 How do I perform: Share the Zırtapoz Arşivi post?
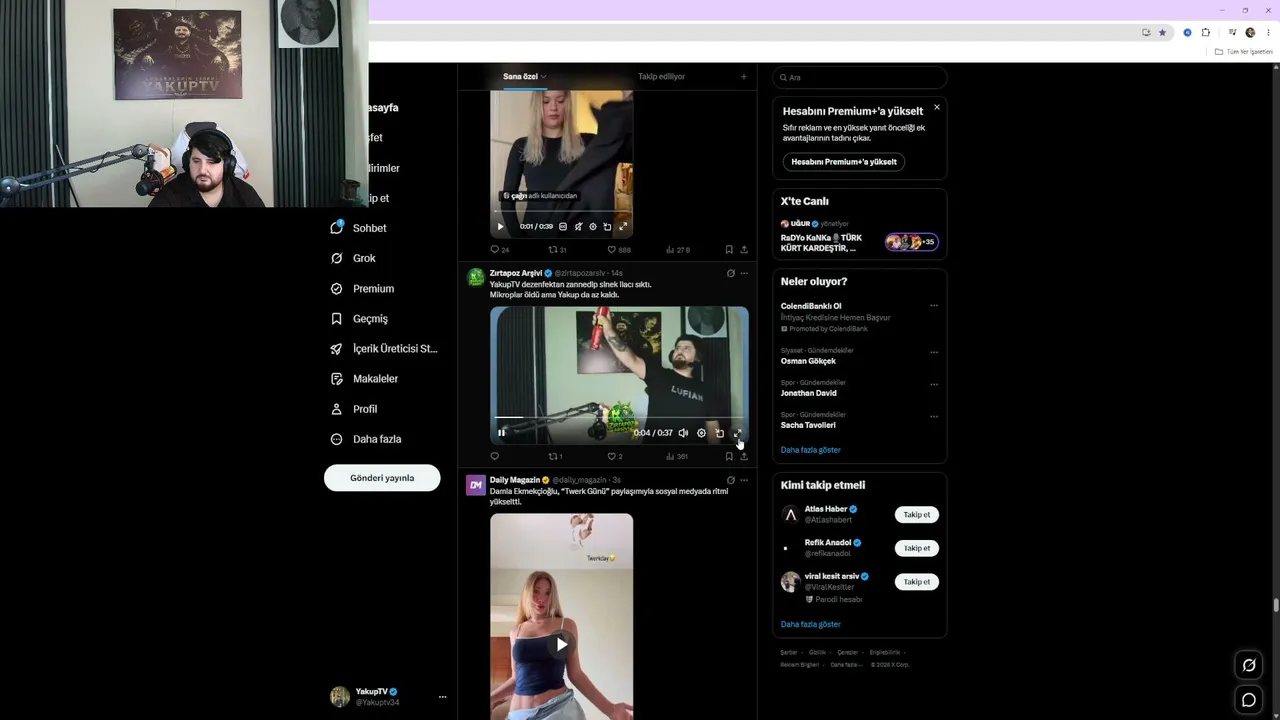pos(743,456)
